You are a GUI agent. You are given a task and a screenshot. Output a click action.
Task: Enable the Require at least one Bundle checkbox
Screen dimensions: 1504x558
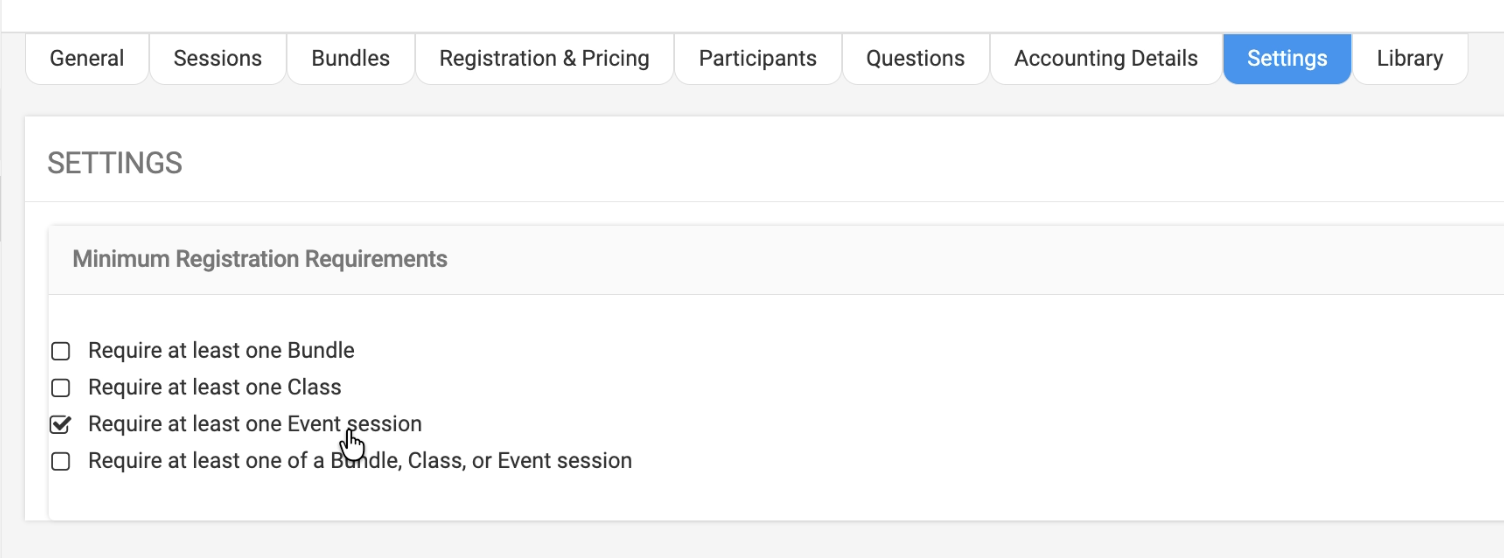[61, 351]
